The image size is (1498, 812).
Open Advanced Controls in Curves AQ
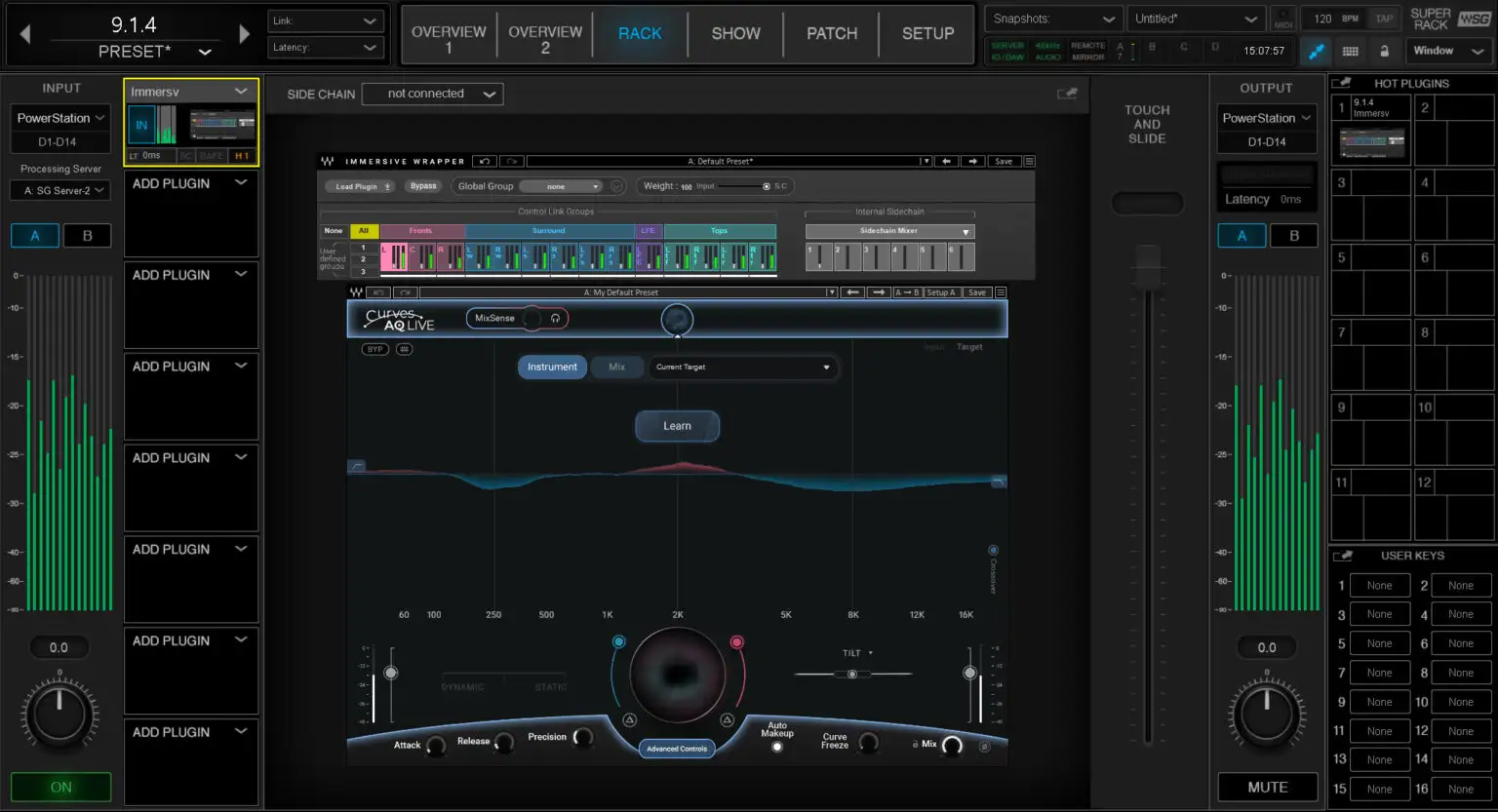pos(677,749)
